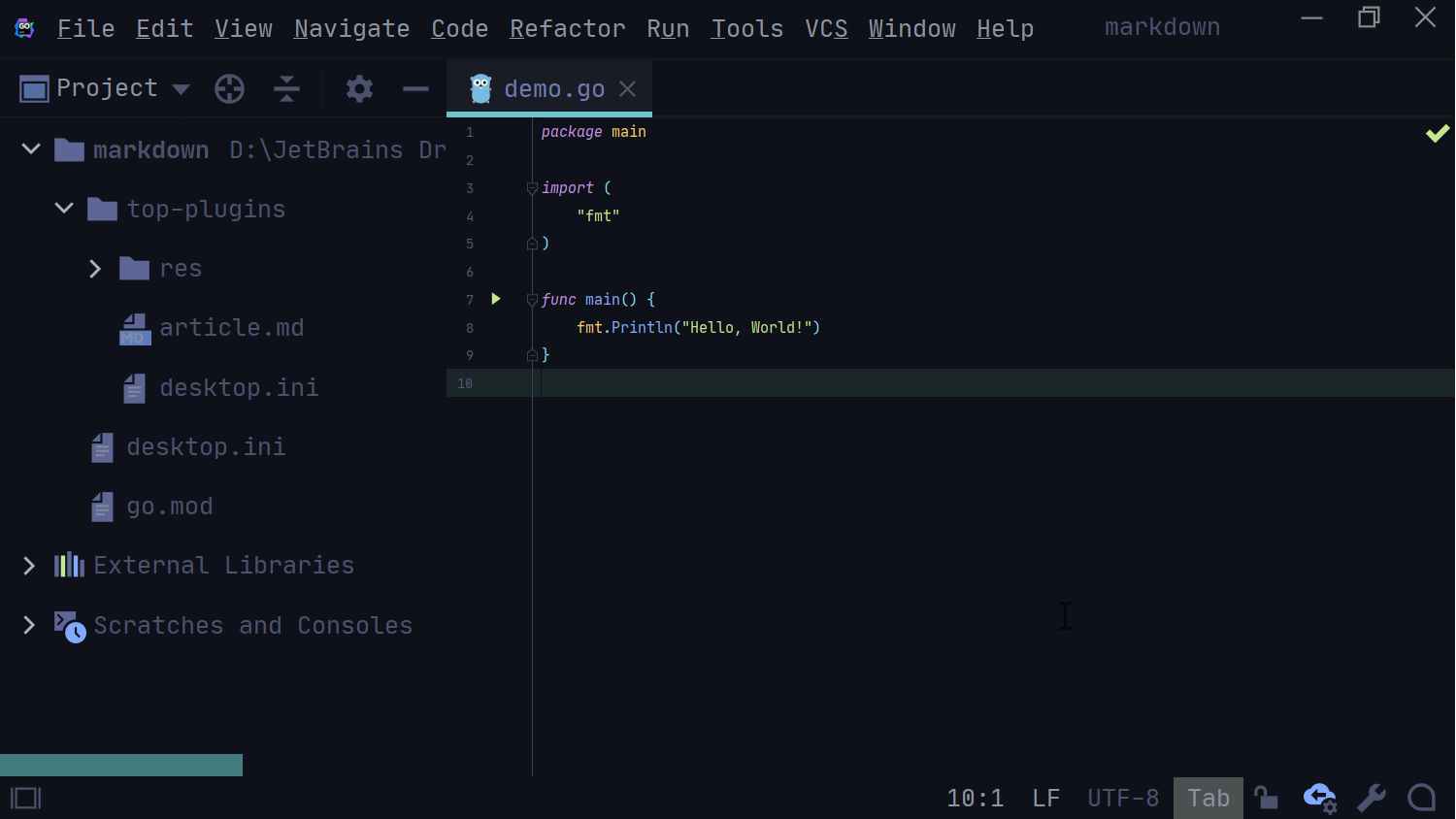Select article.md in the project tree

pyautogui.click(x=231, y=328)
